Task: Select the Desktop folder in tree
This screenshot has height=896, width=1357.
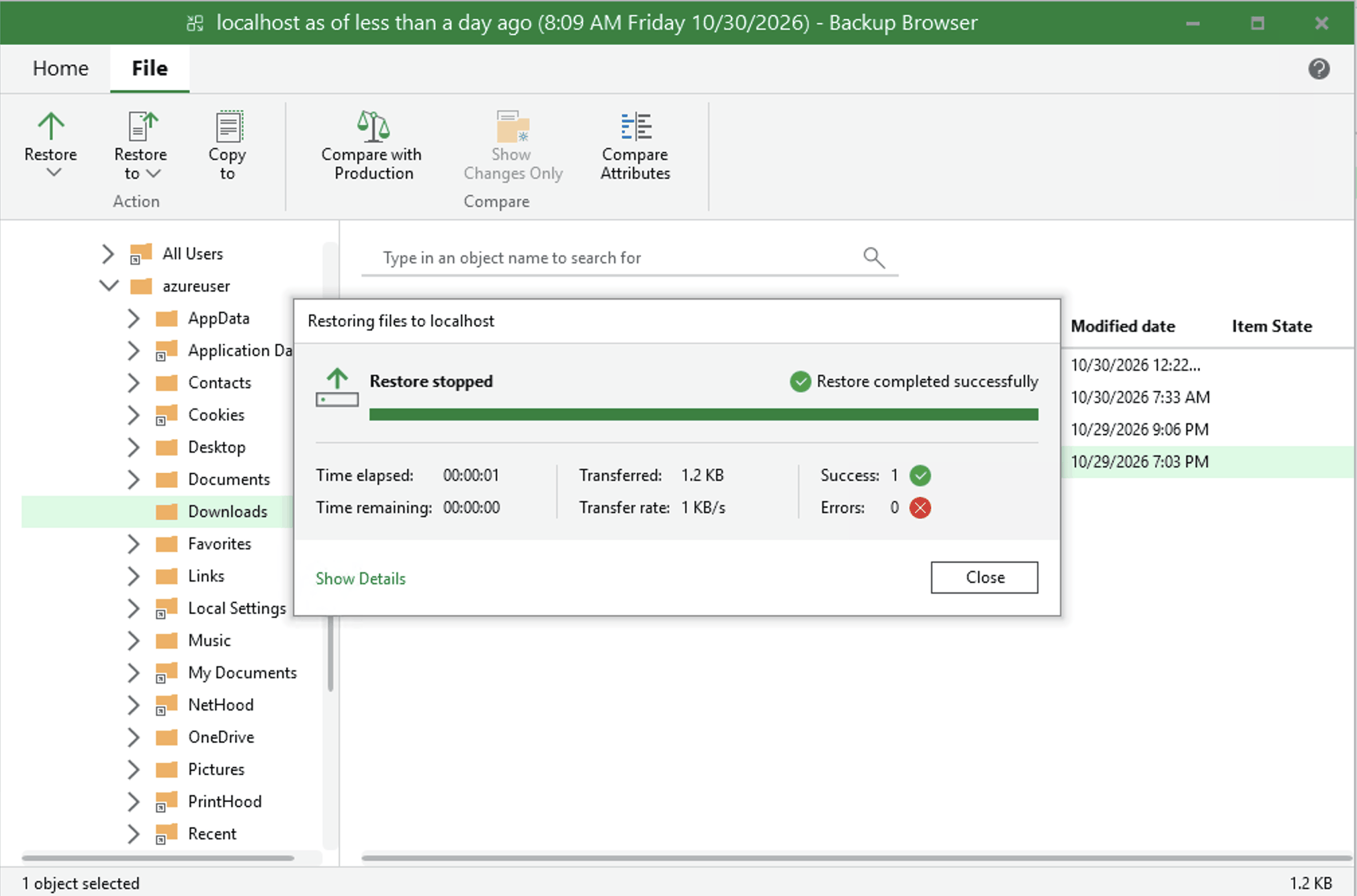Action: 216,447
